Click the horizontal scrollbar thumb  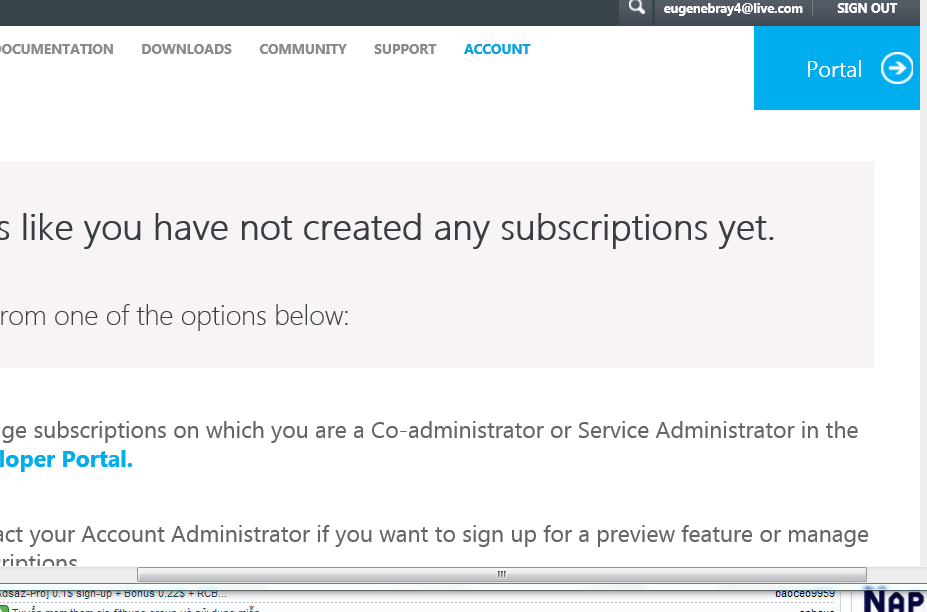pos(501,575)
